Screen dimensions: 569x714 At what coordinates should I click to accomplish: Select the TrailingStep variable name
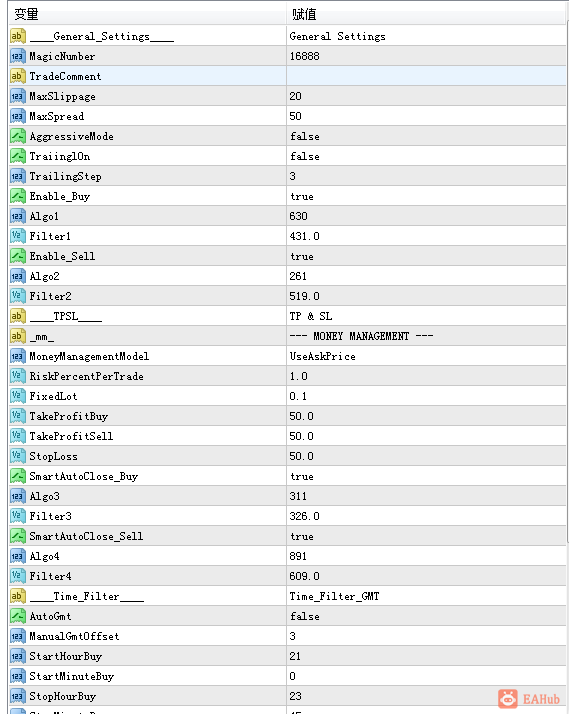click(x=65, y=176)
